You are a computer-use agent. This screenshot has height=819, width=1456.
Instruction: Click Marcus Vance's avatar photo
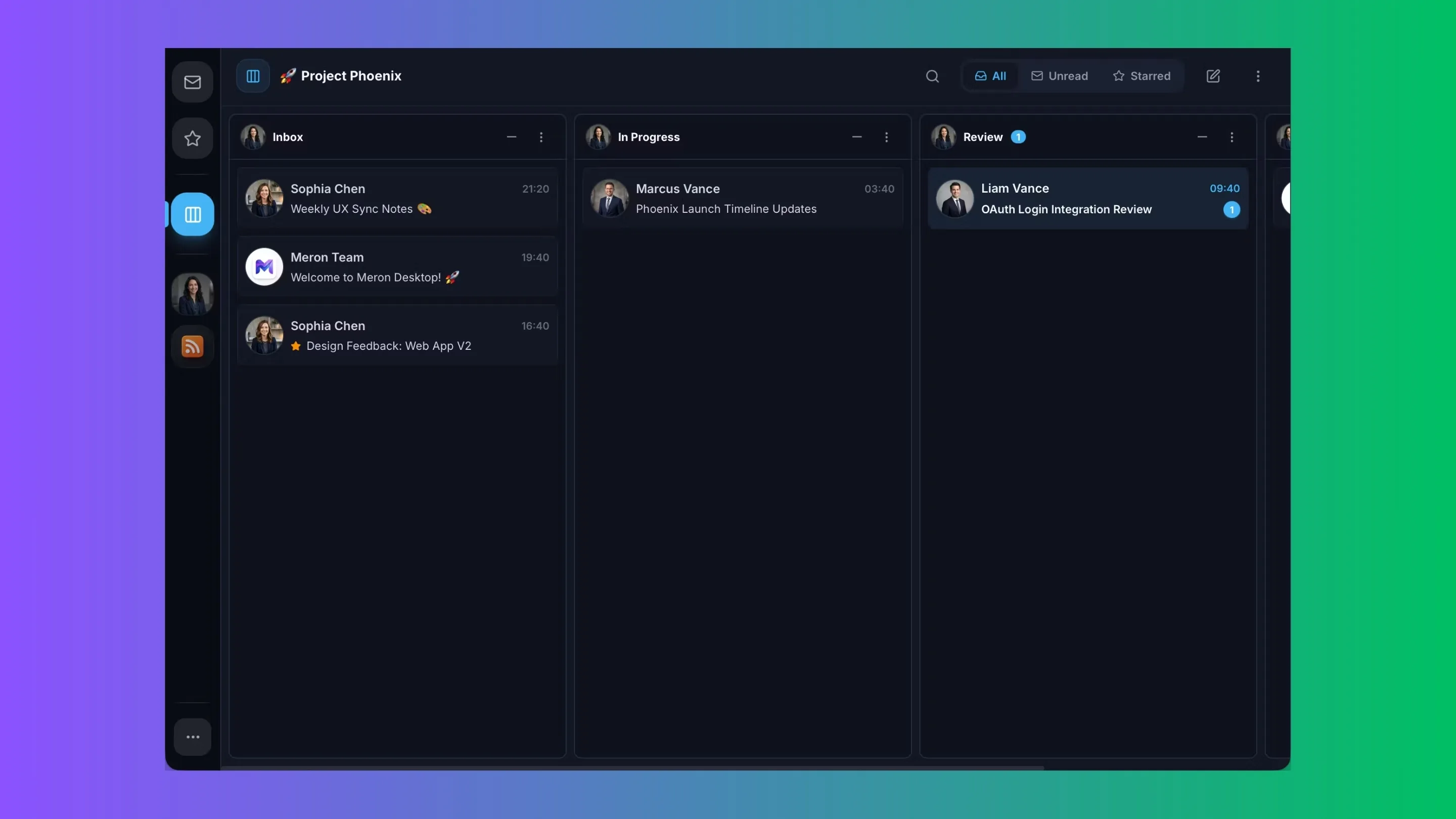pos(609,198)
